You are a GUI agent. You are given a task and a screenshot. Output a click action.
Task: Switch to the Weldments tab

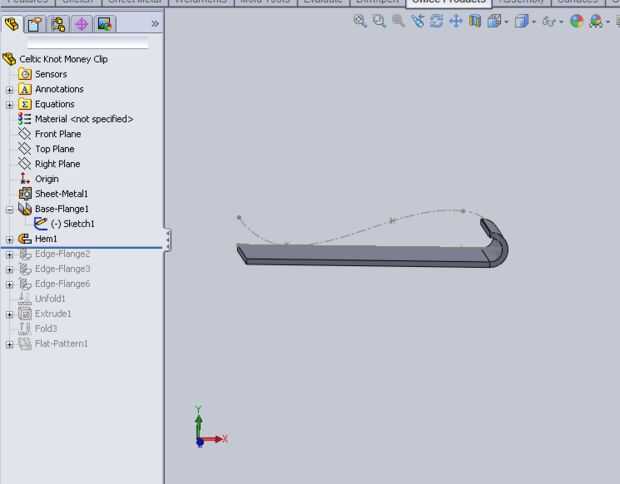tap(201, 2)
